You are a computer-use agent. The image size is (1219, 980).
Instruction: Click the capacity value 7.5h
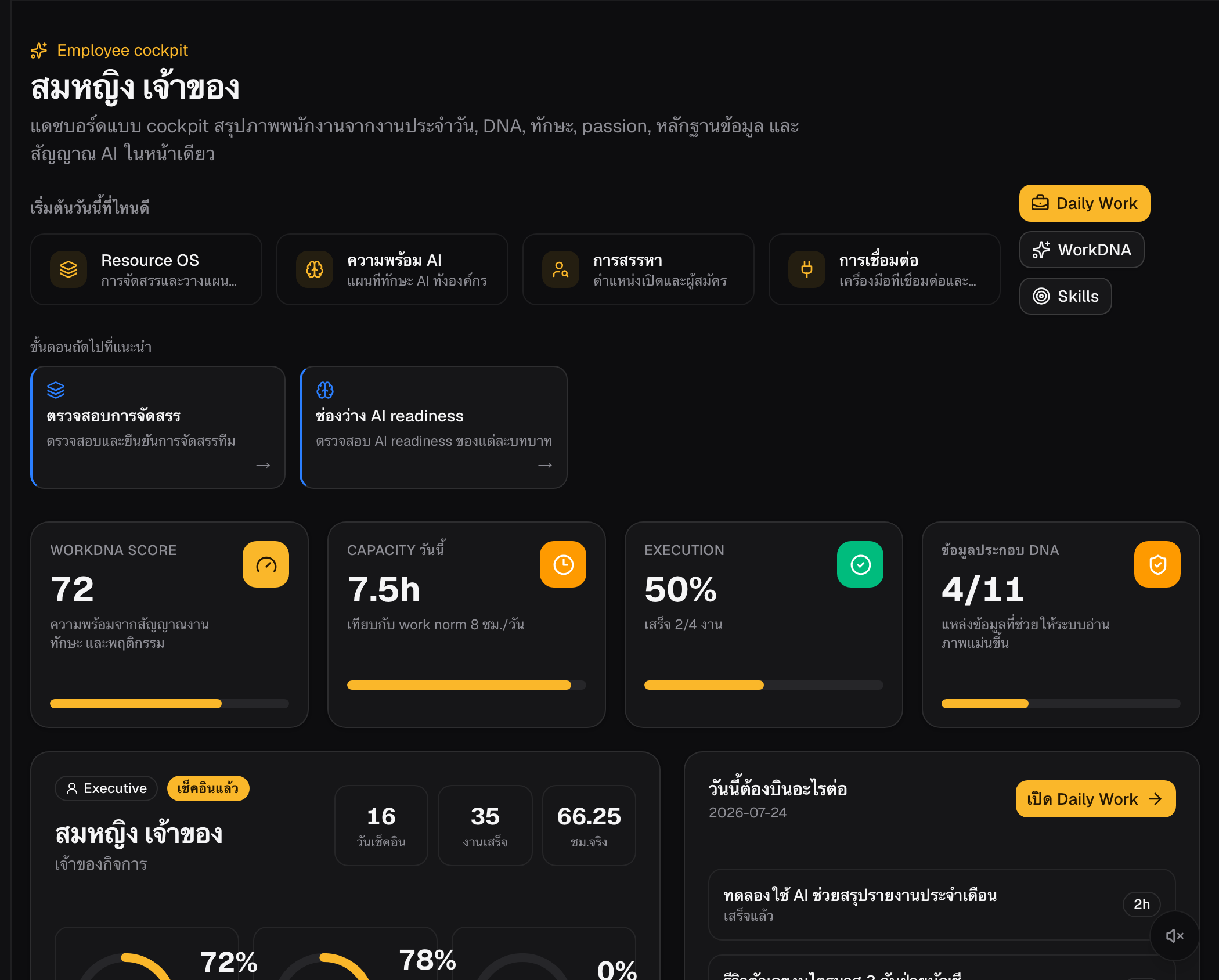(x=384, y=590)
